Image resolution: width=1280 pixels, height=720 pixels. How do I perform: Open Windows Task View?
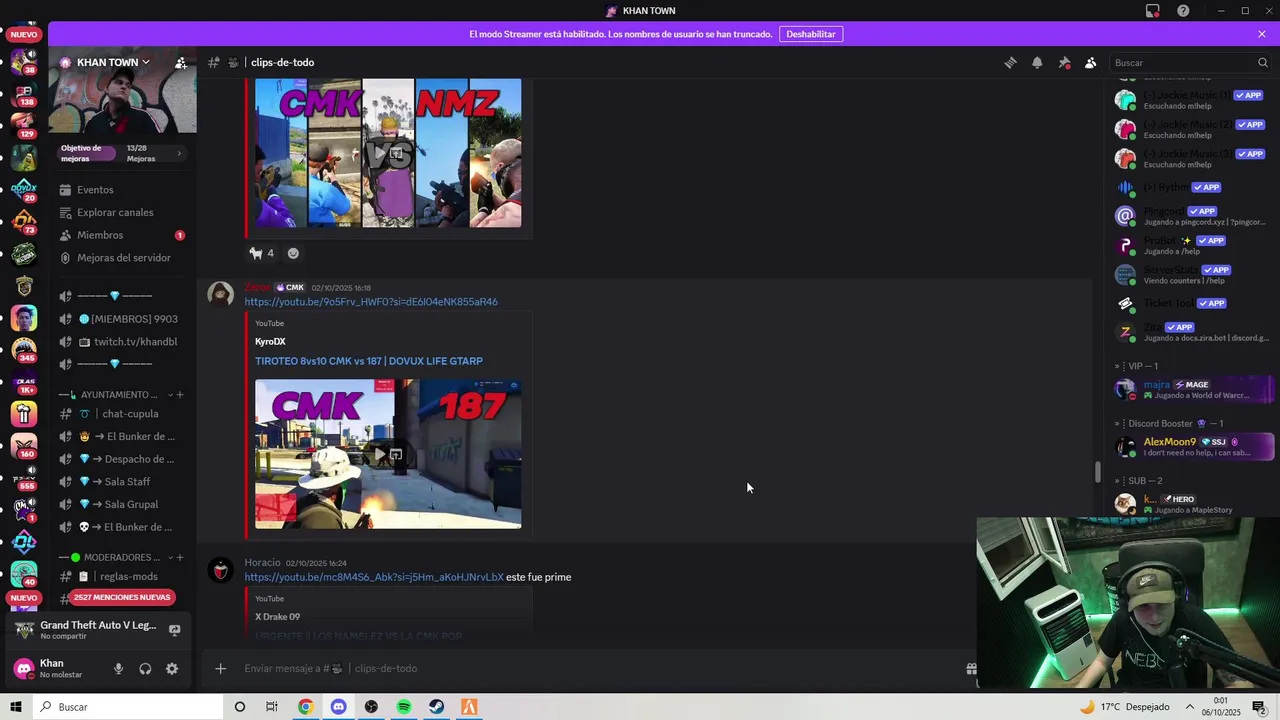pos(272,707)
